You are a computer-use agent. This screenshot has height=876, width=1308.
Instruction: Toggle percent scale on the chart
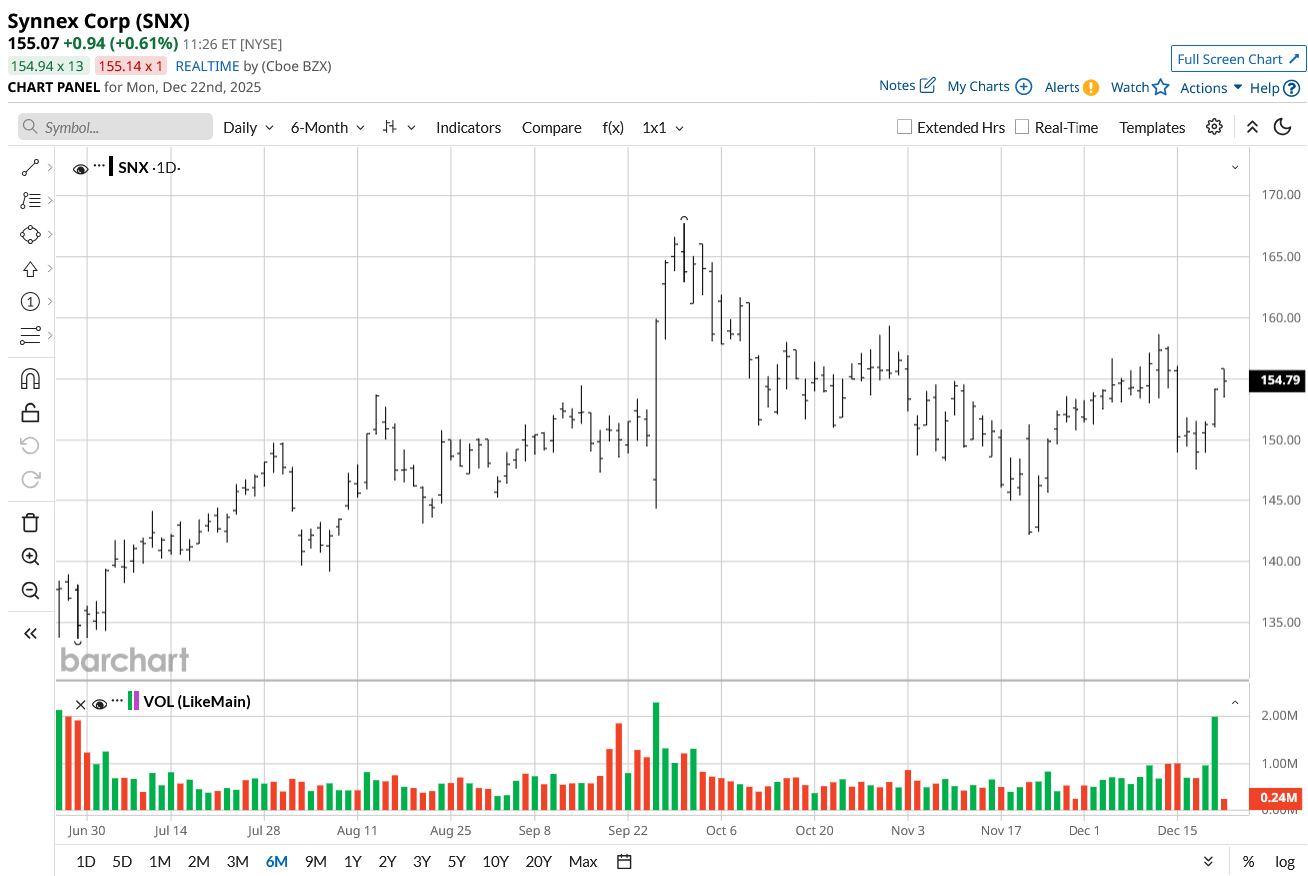1248,862
